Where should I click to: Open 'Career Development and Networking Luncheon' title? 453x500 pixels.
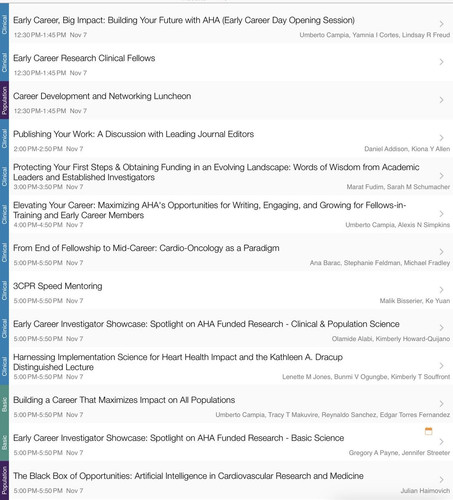coord(102,96)
